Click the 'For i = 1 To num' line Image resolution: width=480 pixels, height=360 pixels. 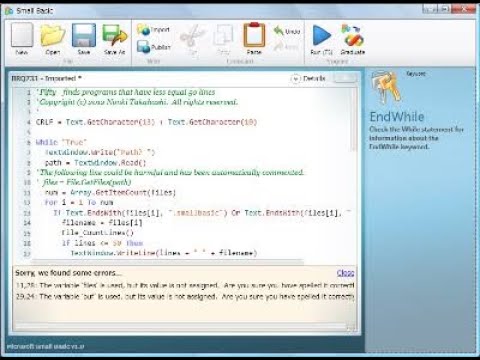point(79,202)
